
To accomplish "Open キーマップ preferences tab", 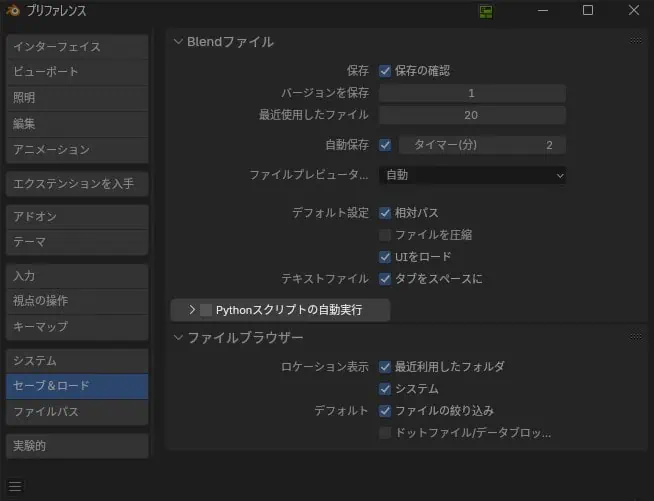I will point(77,327).
